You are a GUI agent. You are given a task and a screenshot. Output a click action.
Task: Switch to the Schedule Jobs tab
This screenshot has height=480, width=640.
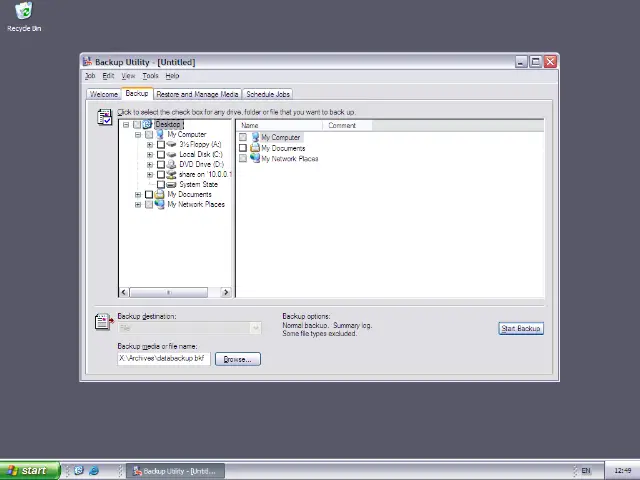[268, 94]
